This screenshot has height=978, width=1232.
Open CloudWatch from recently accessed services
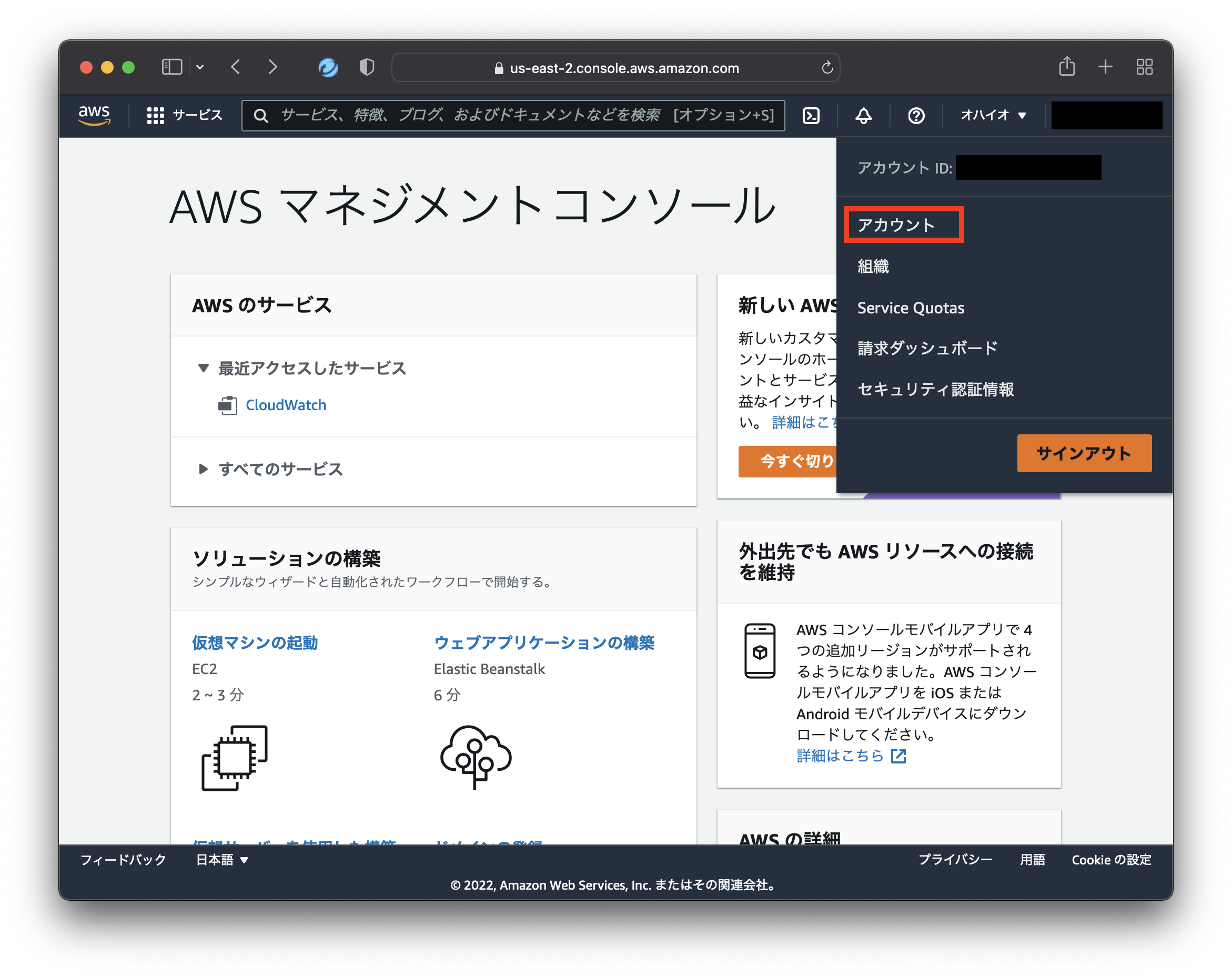[285, 404]
